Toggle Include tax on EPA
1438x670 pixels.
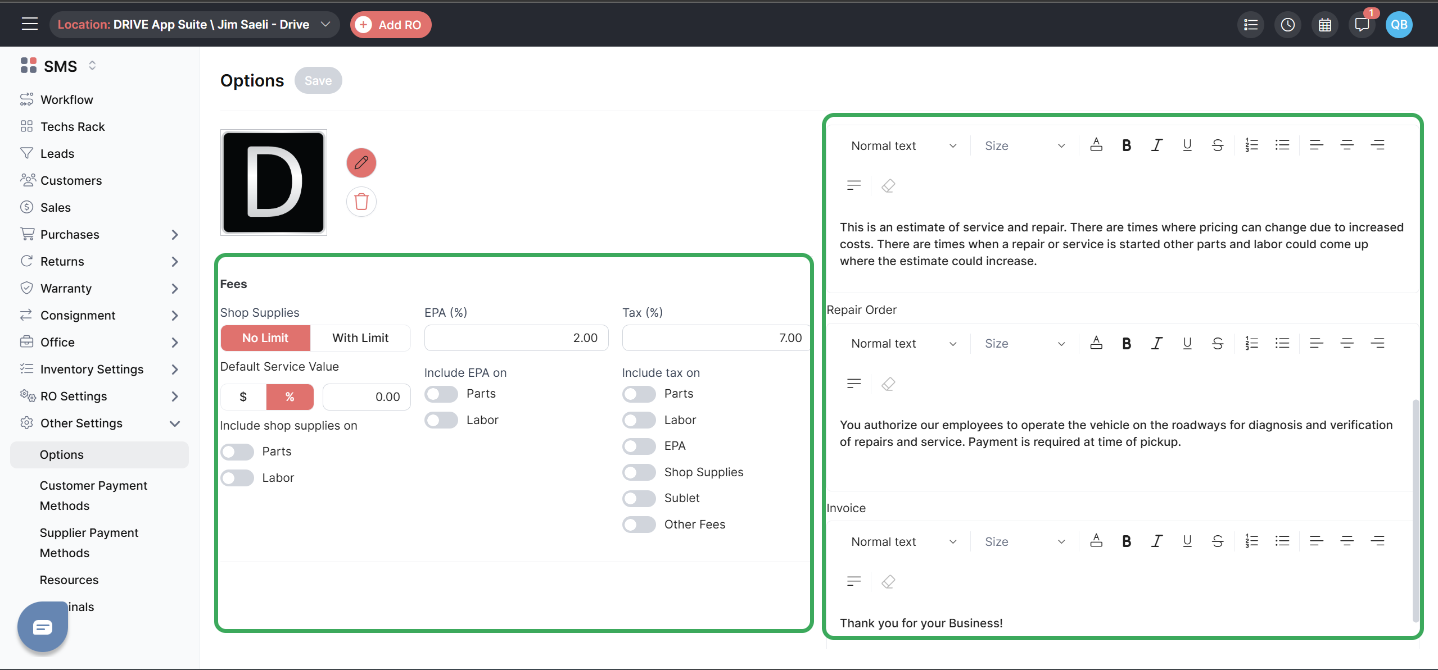639,446
